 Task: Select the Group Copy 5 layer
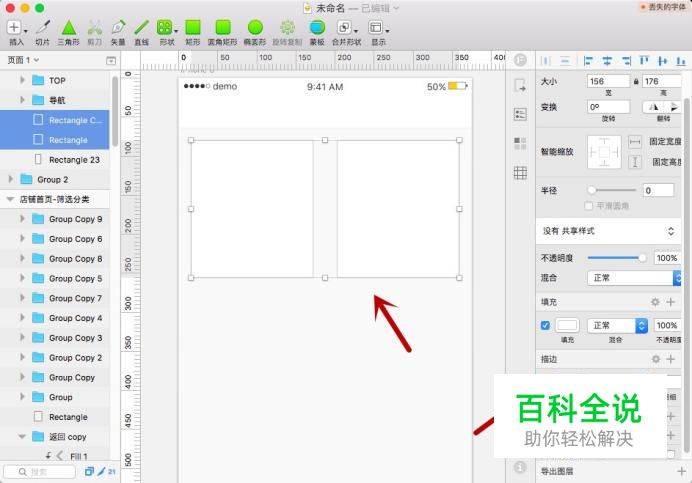[55, 279]
